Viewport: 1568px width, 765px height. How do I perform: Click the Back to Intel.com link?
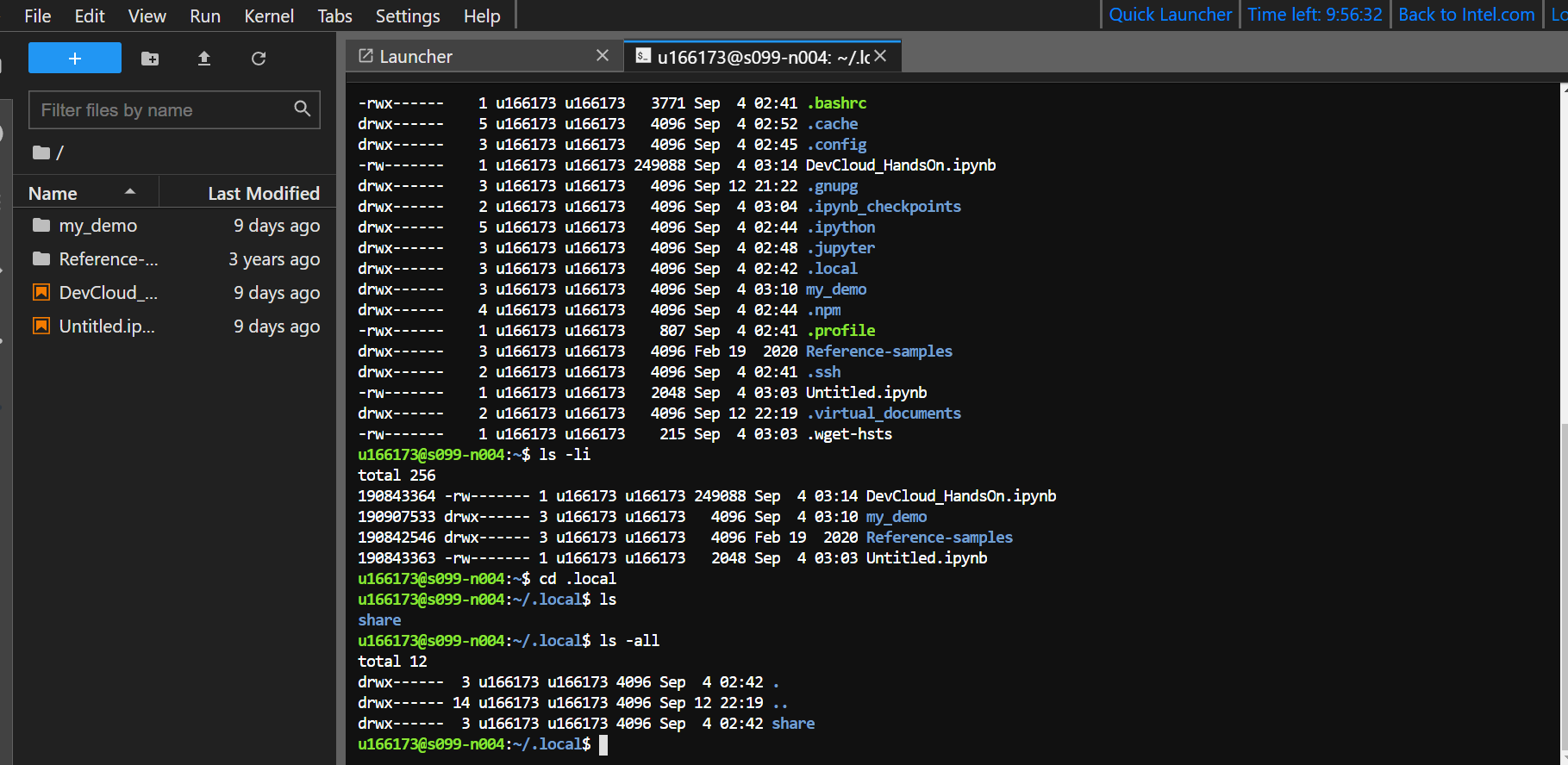click(1466, 15)
